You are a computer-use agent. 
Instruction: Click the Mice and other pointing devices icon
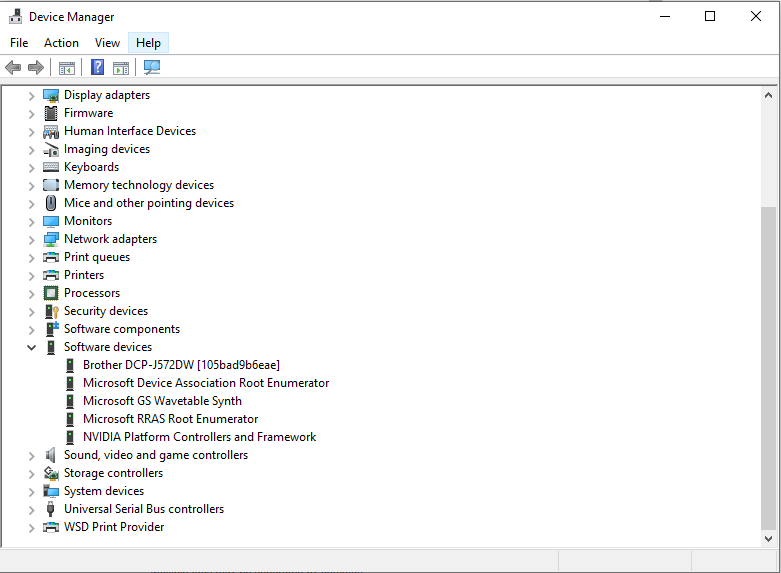51,203
